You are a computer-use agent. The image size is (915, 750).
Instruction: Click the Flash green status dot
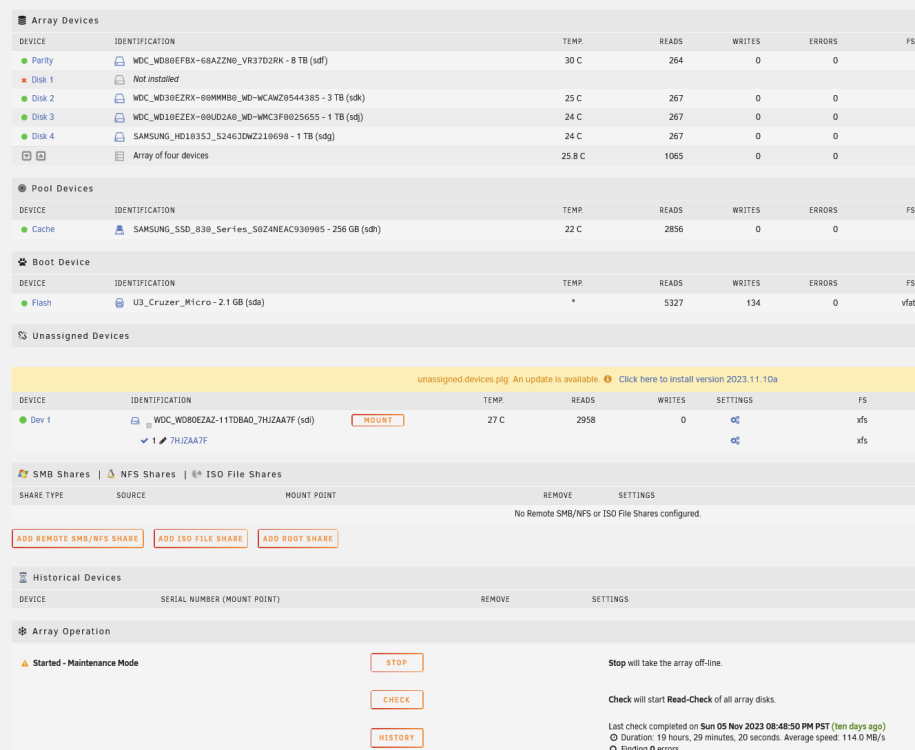coord(24,303)
